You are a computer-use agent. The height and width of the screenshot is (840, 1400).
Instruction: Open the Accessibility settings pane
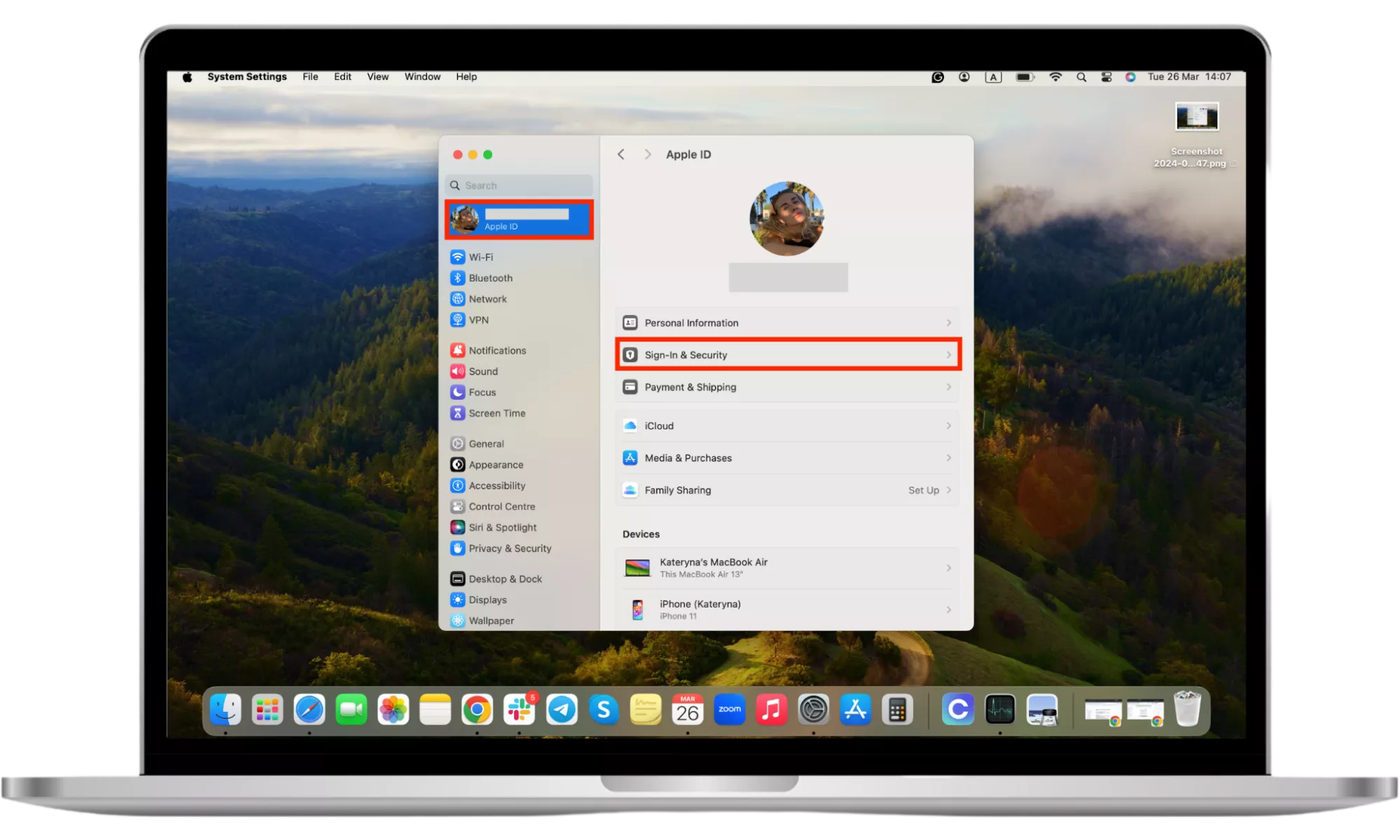click(497, 485)
